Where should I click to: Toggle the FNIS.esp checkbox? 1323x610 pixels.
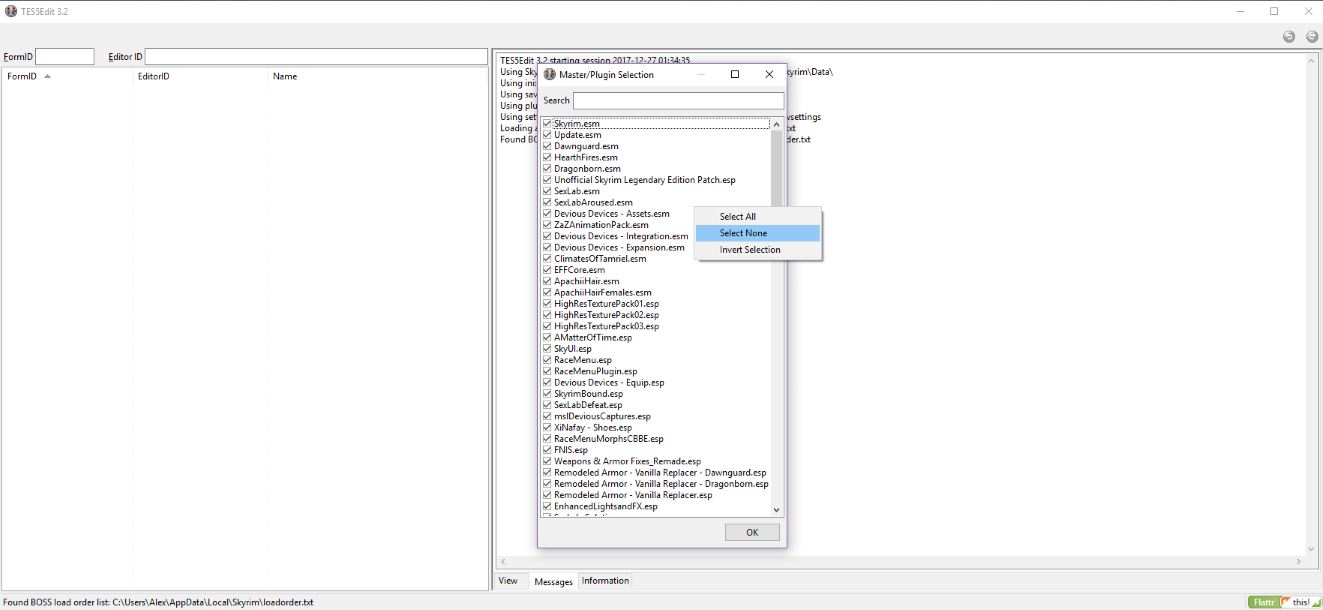coord(547,450)
